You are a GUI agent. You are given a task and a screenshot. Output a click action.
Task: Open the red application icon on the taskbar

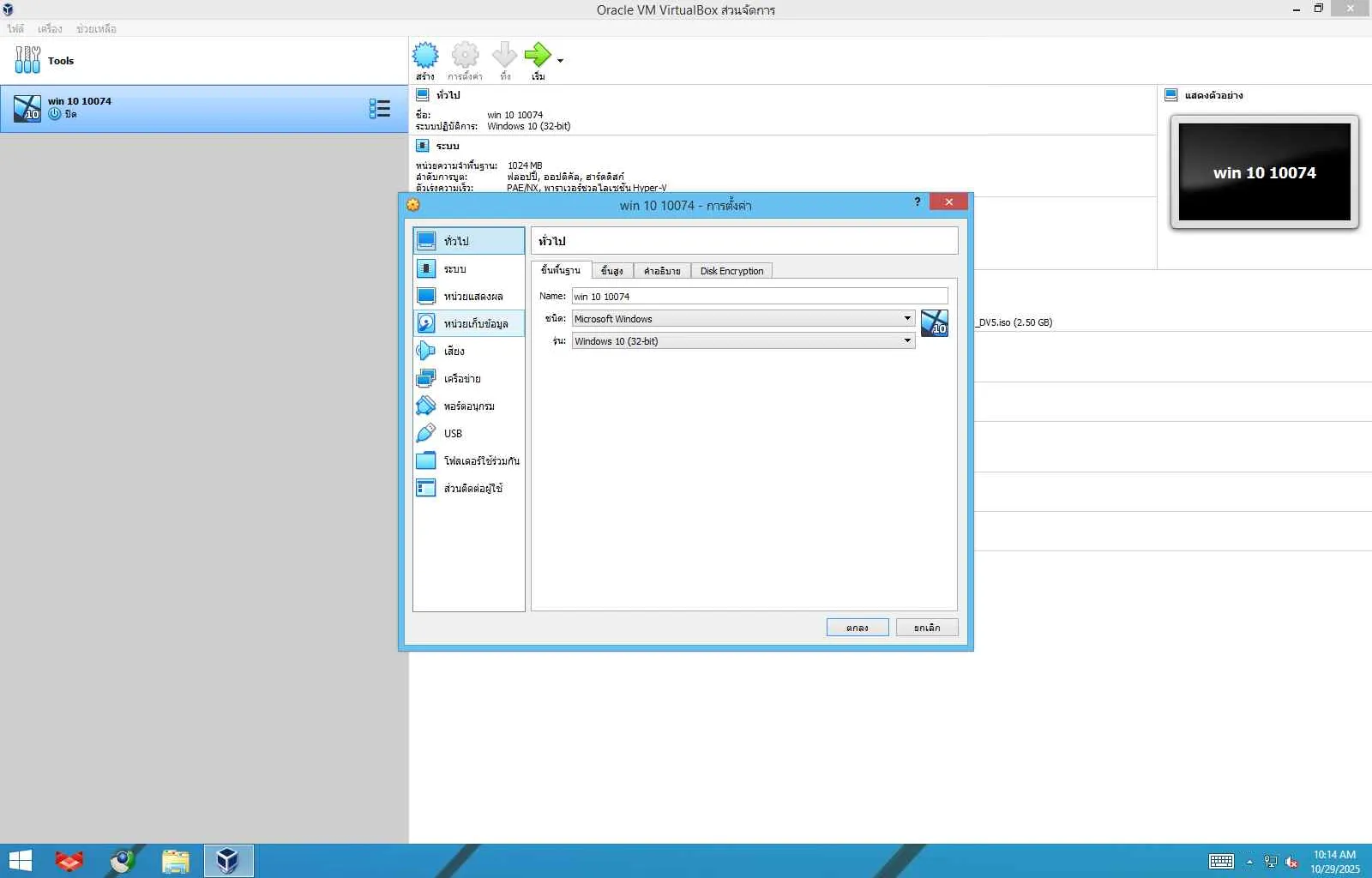point(69,861)
